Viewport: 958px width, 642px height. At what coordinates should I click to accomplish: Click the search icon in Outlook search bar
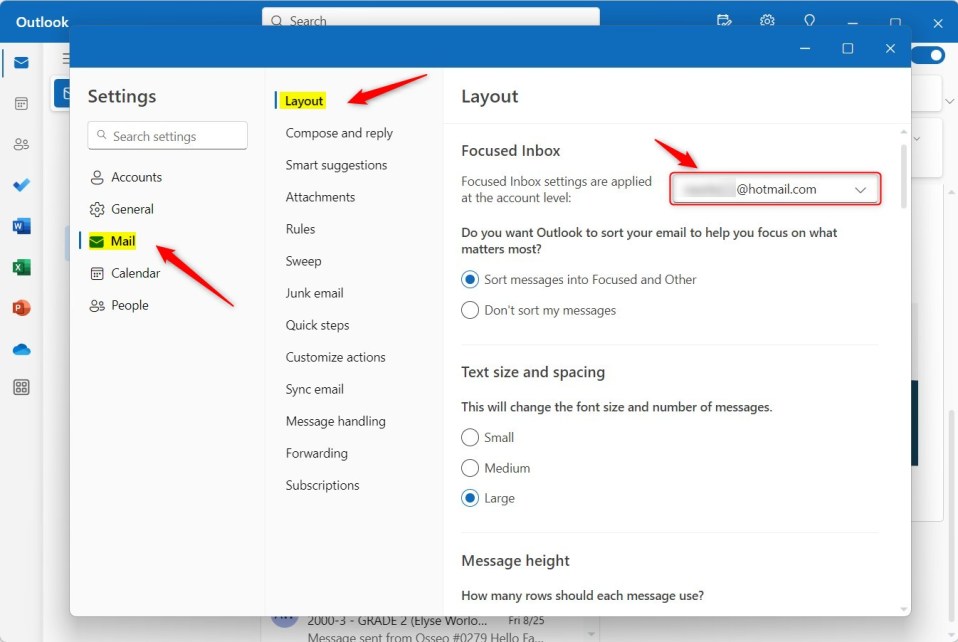tap(276, 21)
